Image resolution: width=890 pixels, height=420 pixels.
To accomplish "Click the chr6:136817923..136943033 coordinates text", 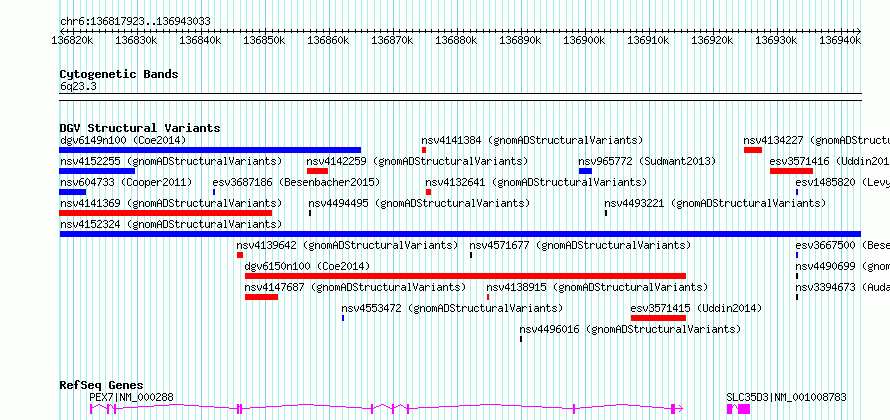I will point(135,22).
